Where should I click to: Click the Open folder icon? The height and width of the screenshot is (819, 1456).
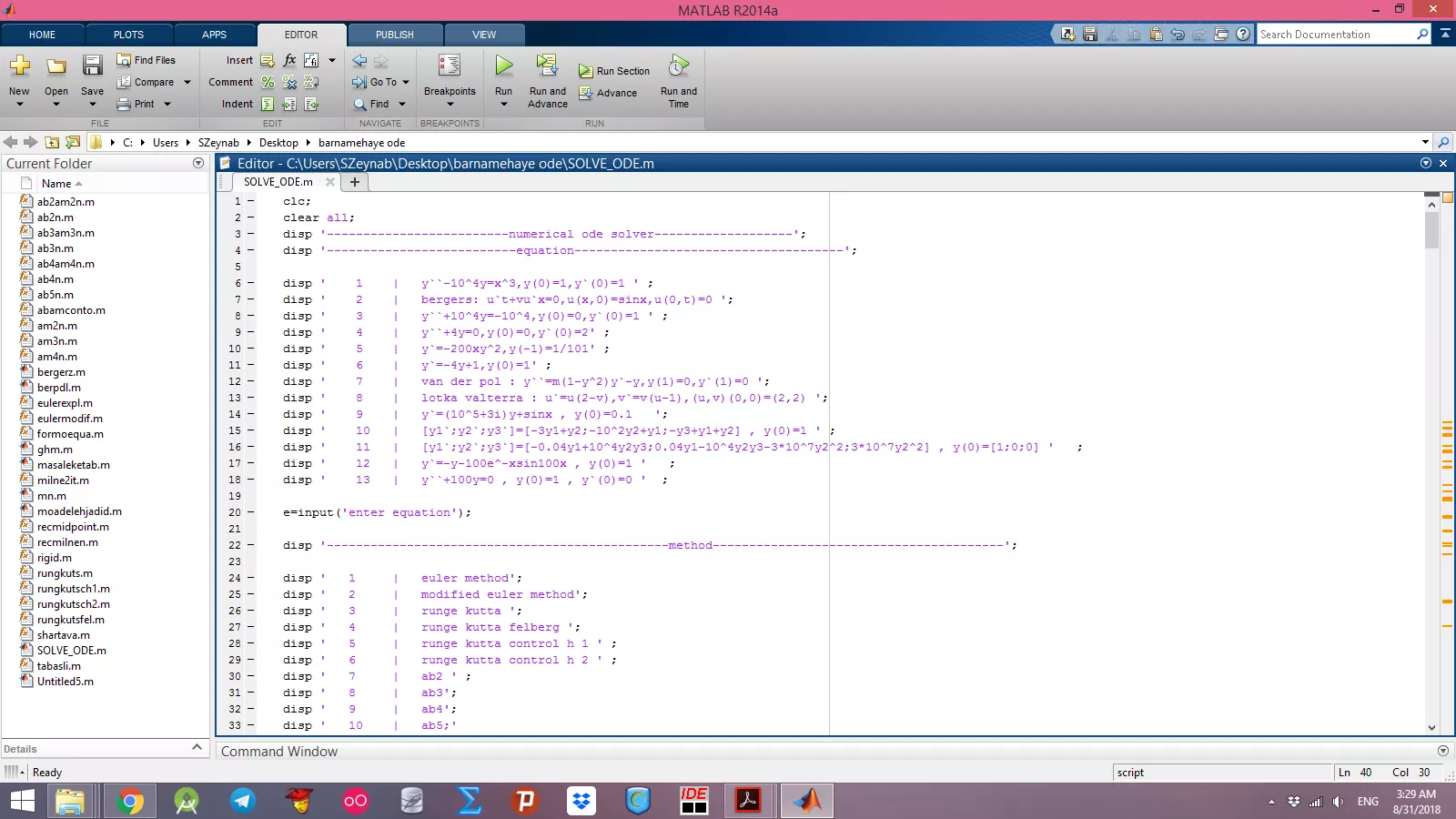(56, 66)
